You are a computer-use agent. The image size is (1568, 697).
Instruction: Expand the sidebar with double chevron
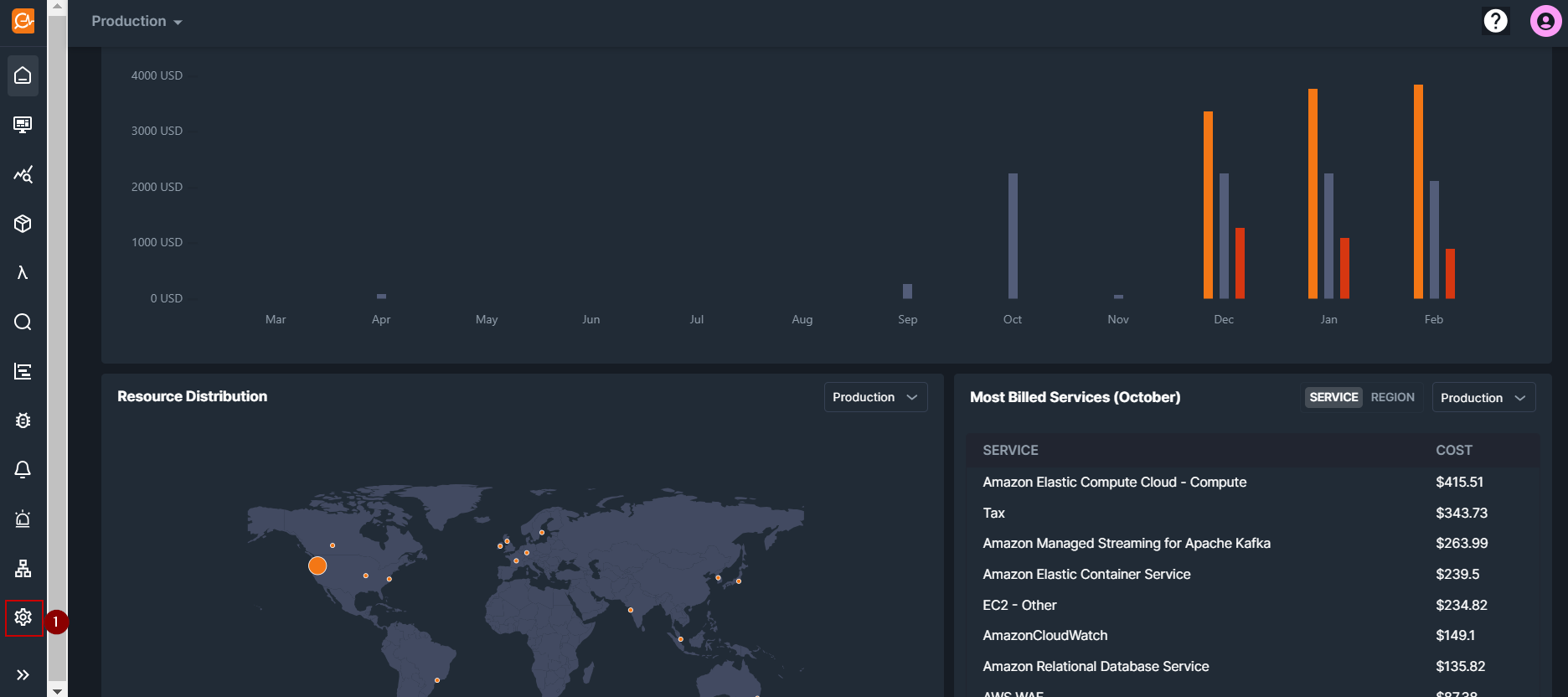click(x=23, y=674)
